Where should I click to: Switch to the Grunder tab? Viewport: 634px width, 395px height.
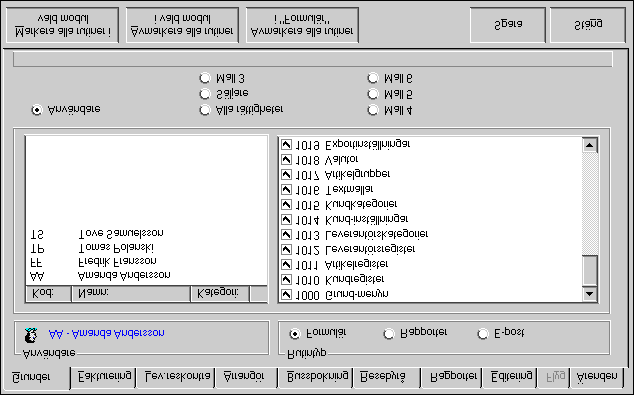36,378
